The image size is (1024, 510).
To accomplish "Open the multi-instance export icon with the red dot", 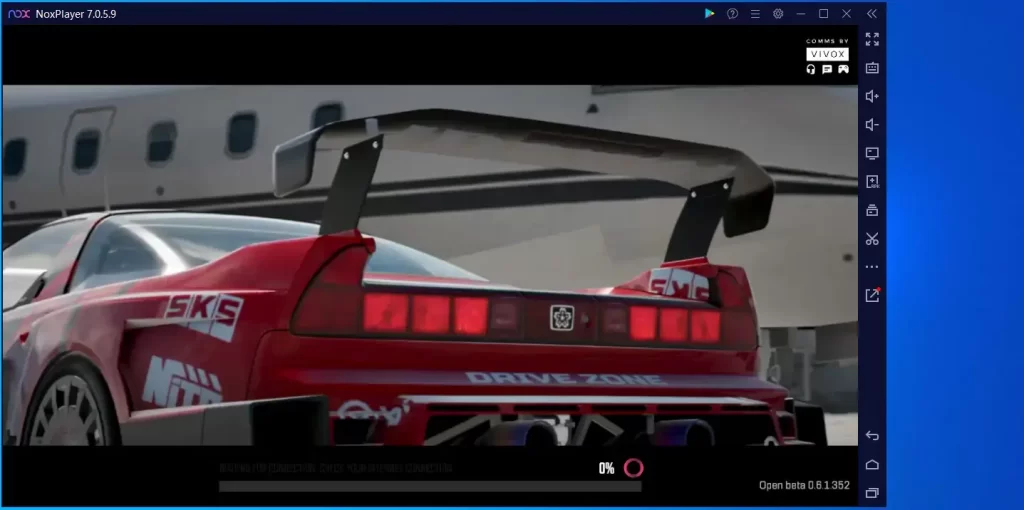I will coord(872,295).
